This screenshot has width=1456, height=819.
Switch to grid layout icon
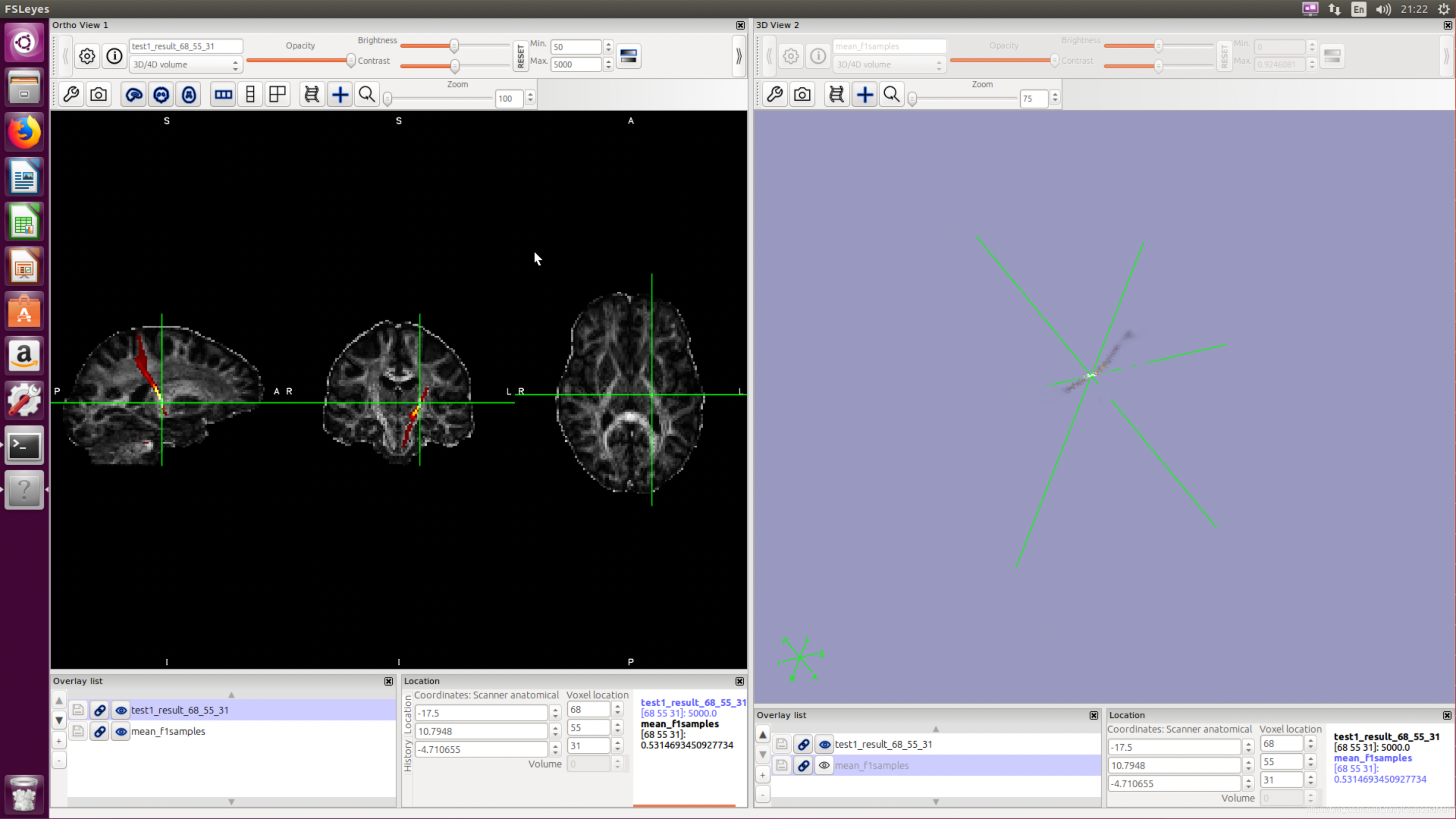[278, 95]
